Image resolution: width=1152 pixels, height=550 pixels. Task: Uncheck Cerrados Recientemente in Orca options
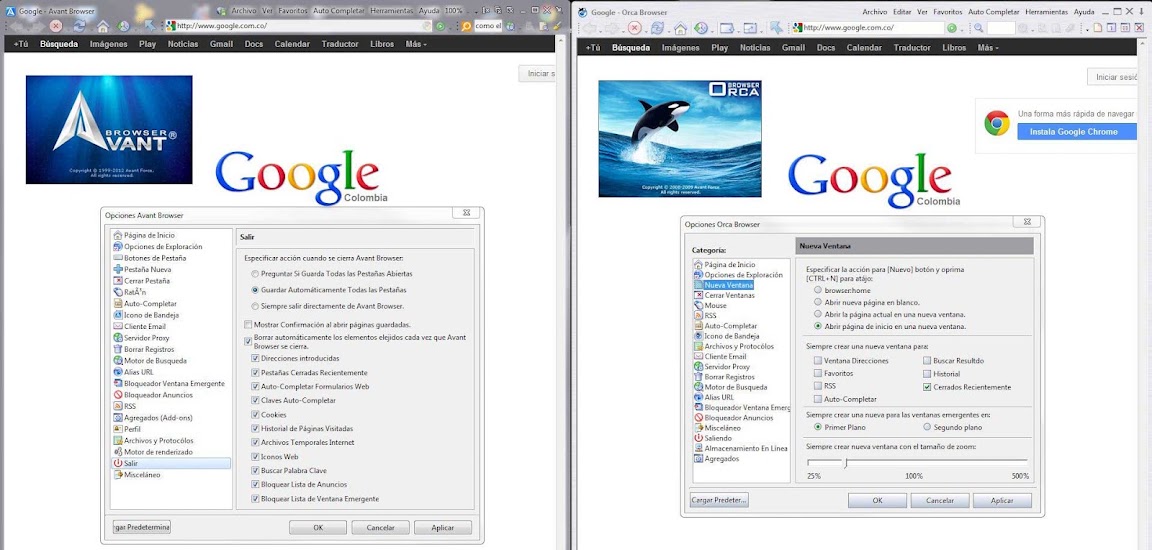927,387
